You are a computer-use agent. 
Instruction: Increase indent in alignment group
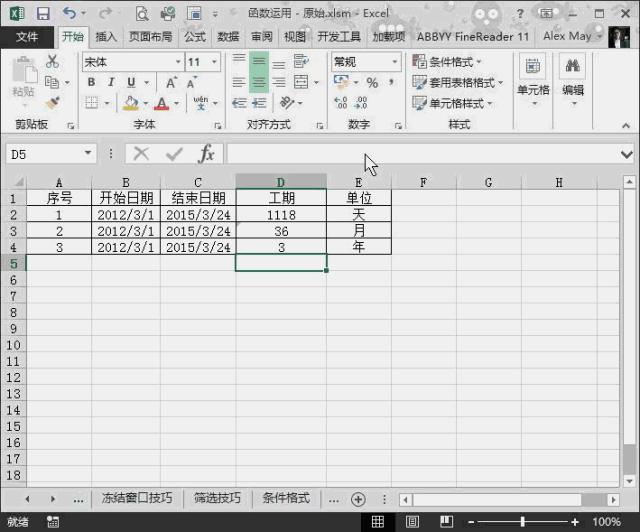[259, 103]
